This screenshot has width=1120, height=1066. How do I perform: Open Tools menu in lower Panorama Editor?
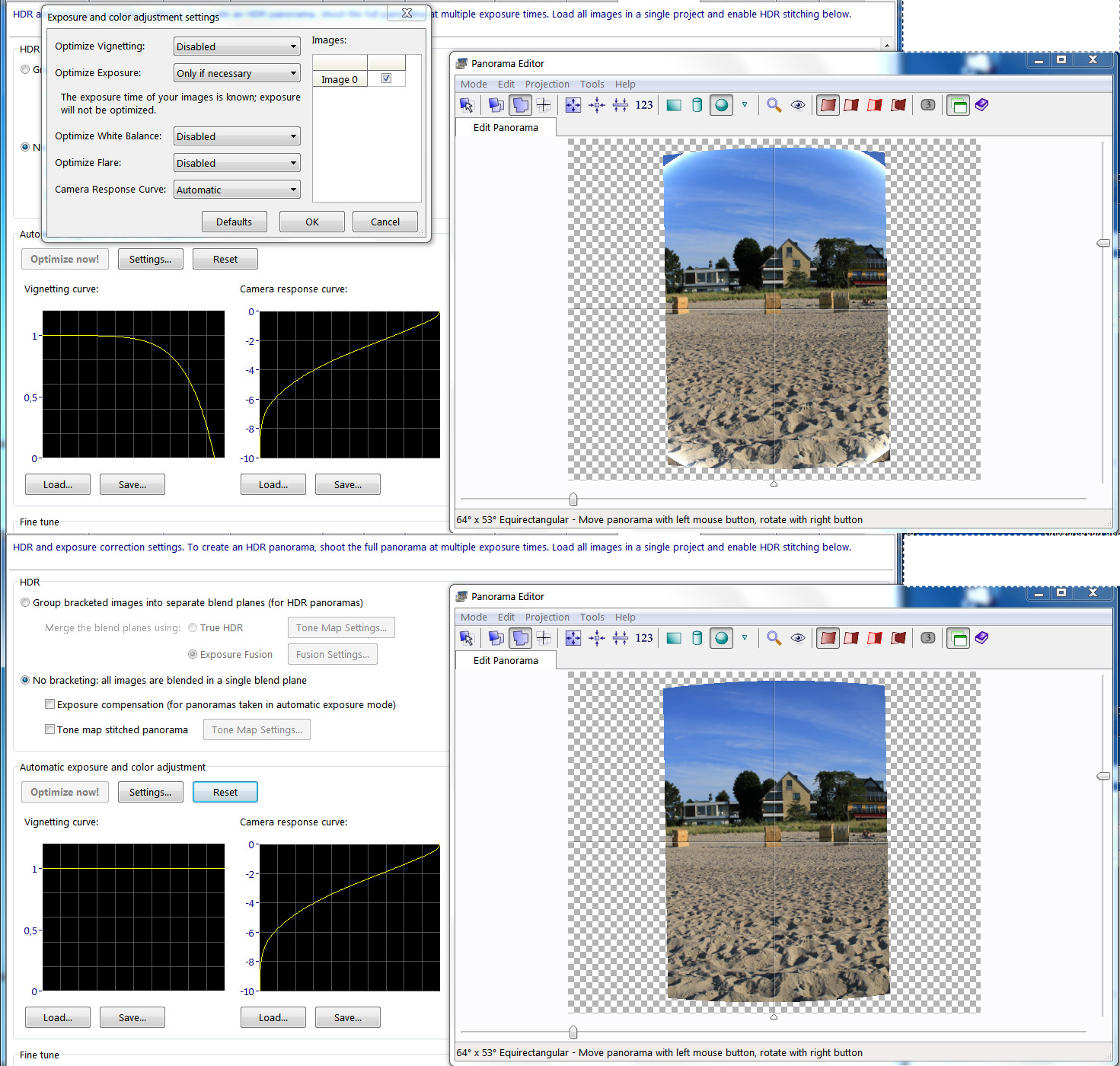point(592,618)
